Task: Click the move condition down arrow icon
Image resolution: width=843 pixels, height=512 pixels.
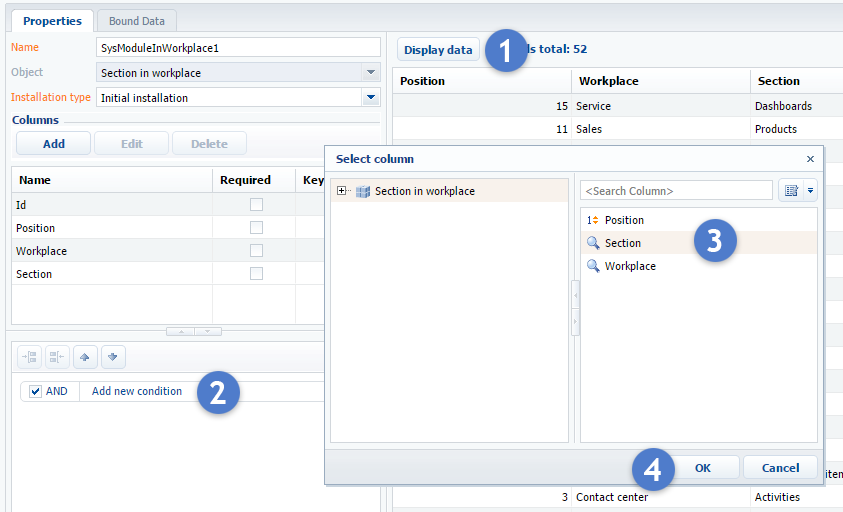Action: 113,357
